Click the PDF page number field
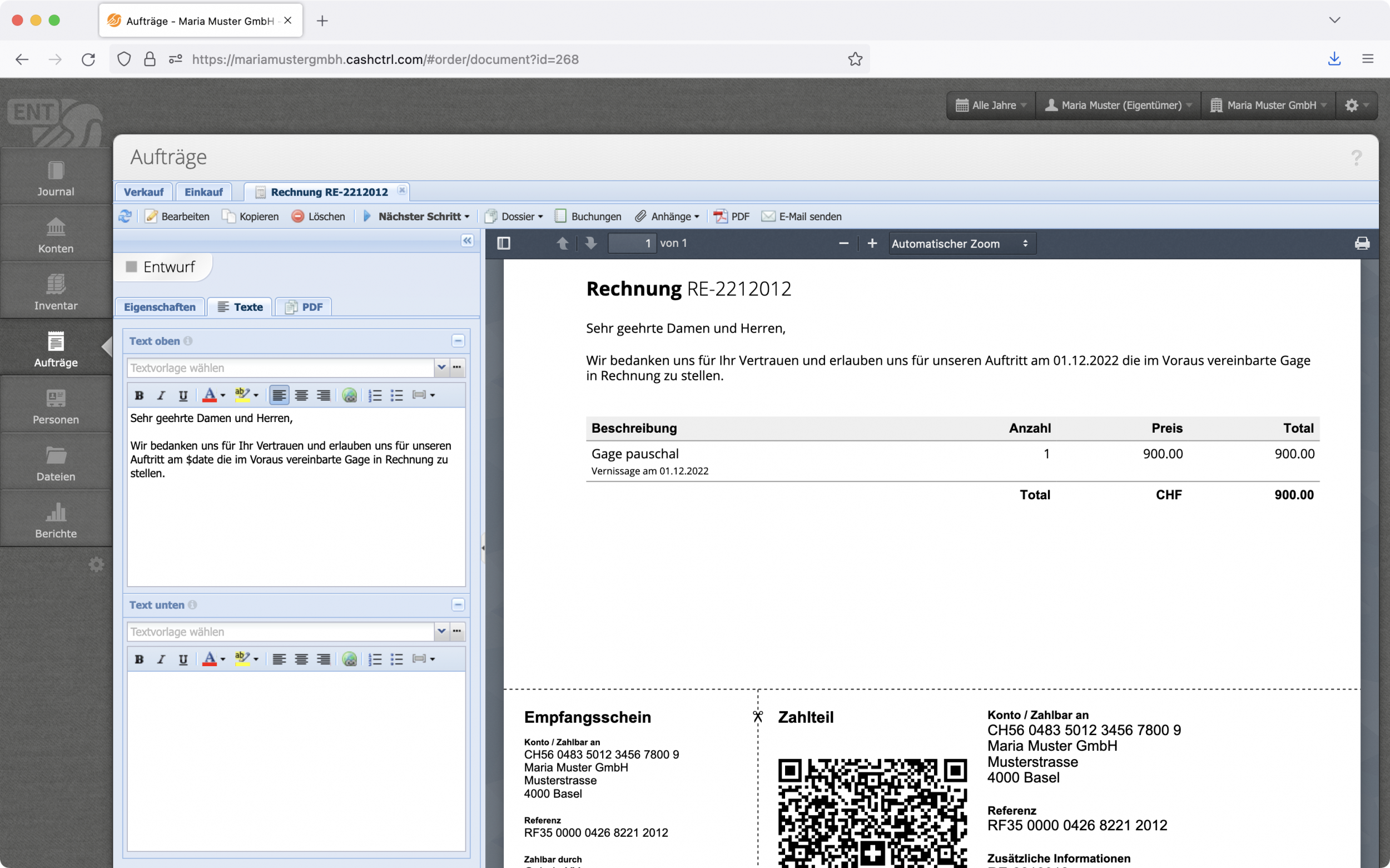 click(632, 244)
